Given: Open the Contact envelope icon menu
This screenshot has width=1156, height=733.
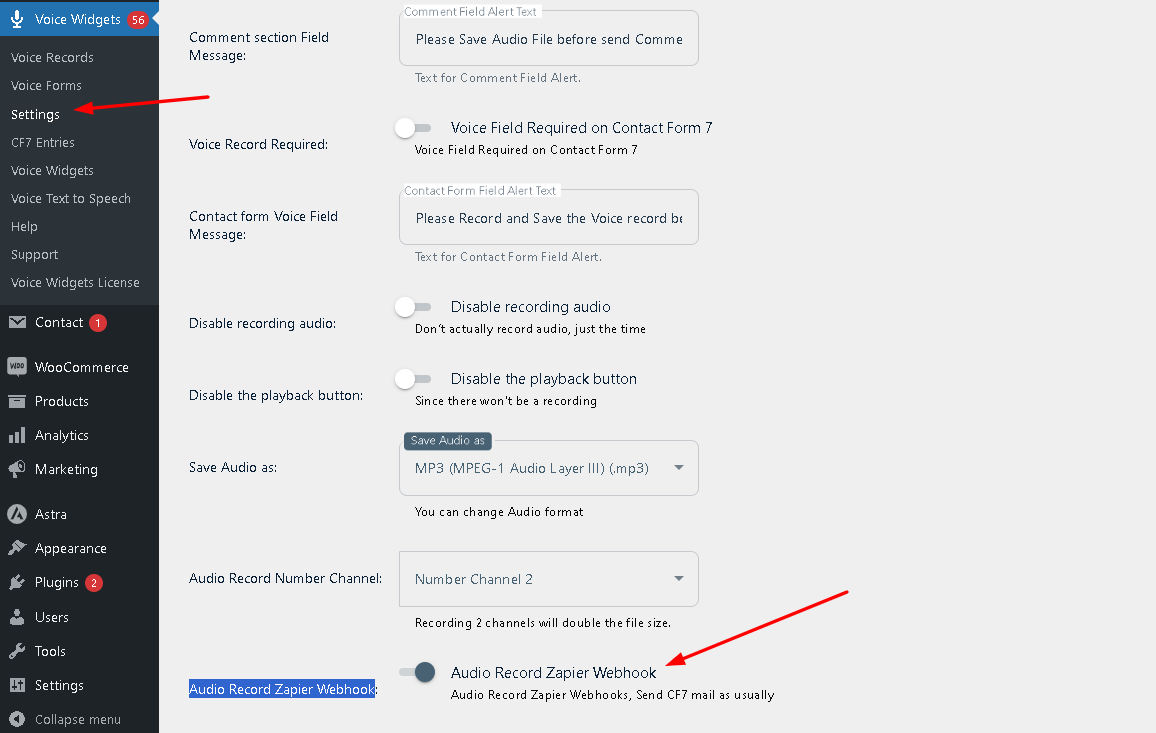Looking at the screenshot, I should (17, 322).
